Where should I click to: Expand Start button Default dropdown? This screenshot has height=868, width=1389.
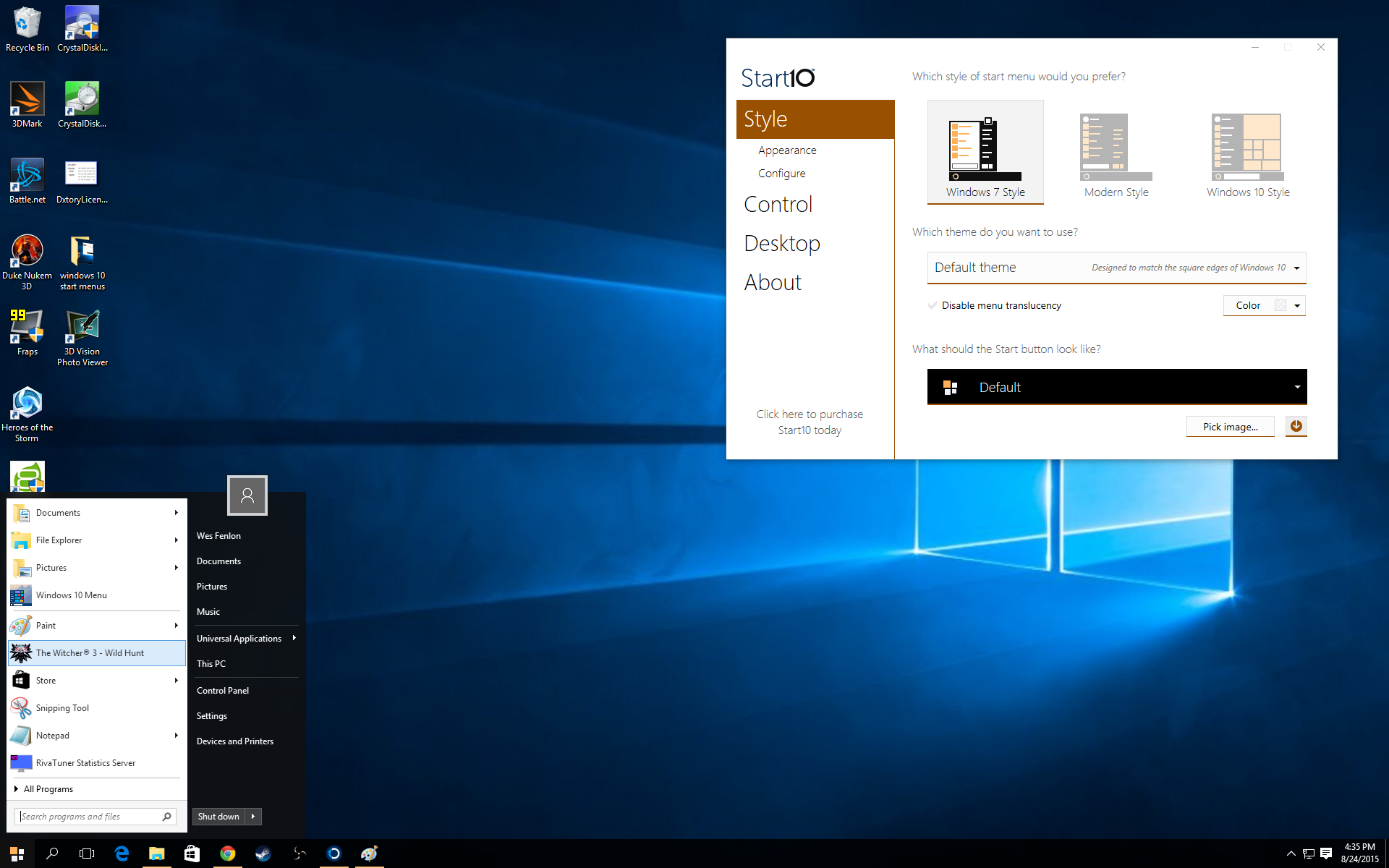click(1296, 387)
